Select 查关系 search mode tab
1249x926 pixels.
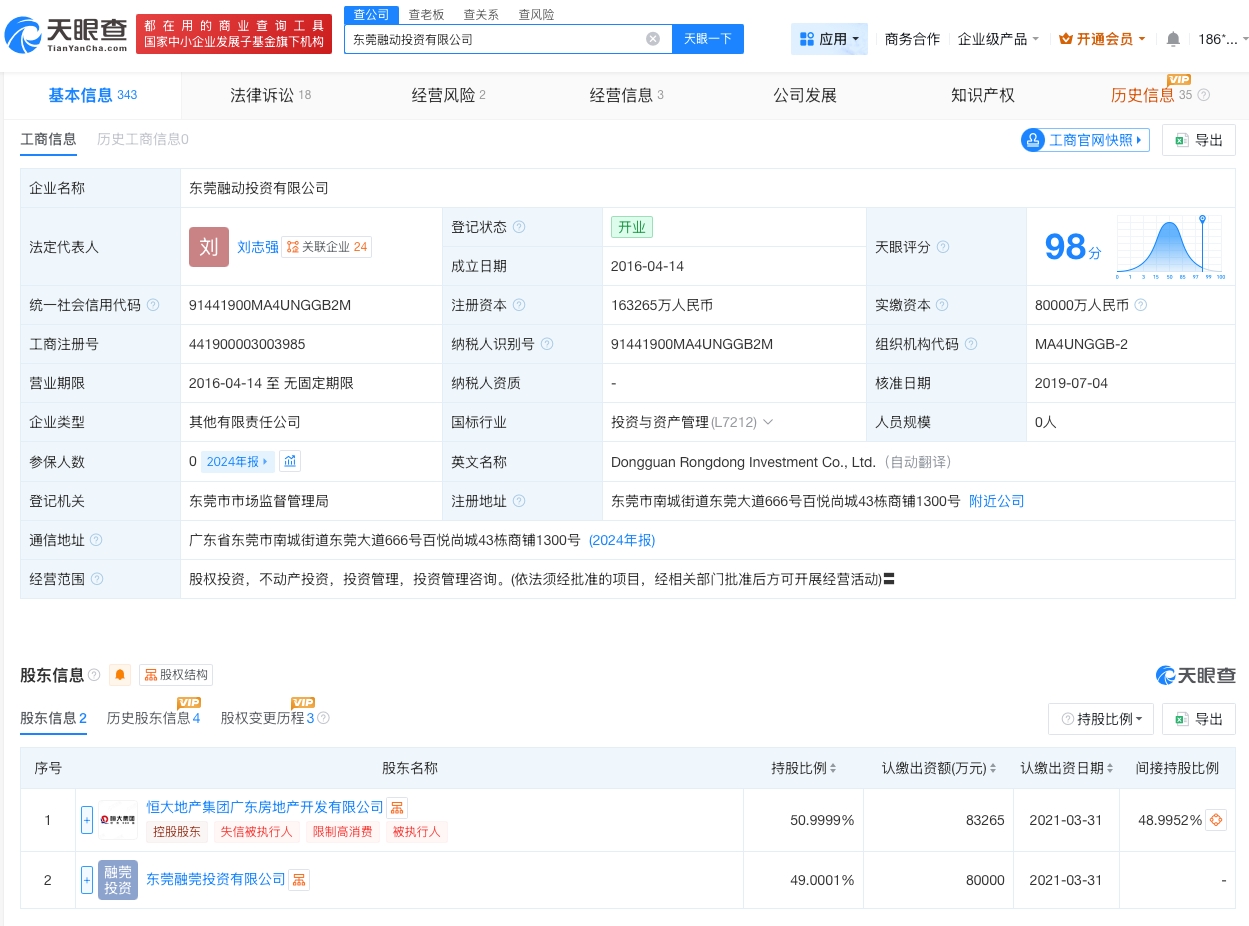click(x=481, y=15)
